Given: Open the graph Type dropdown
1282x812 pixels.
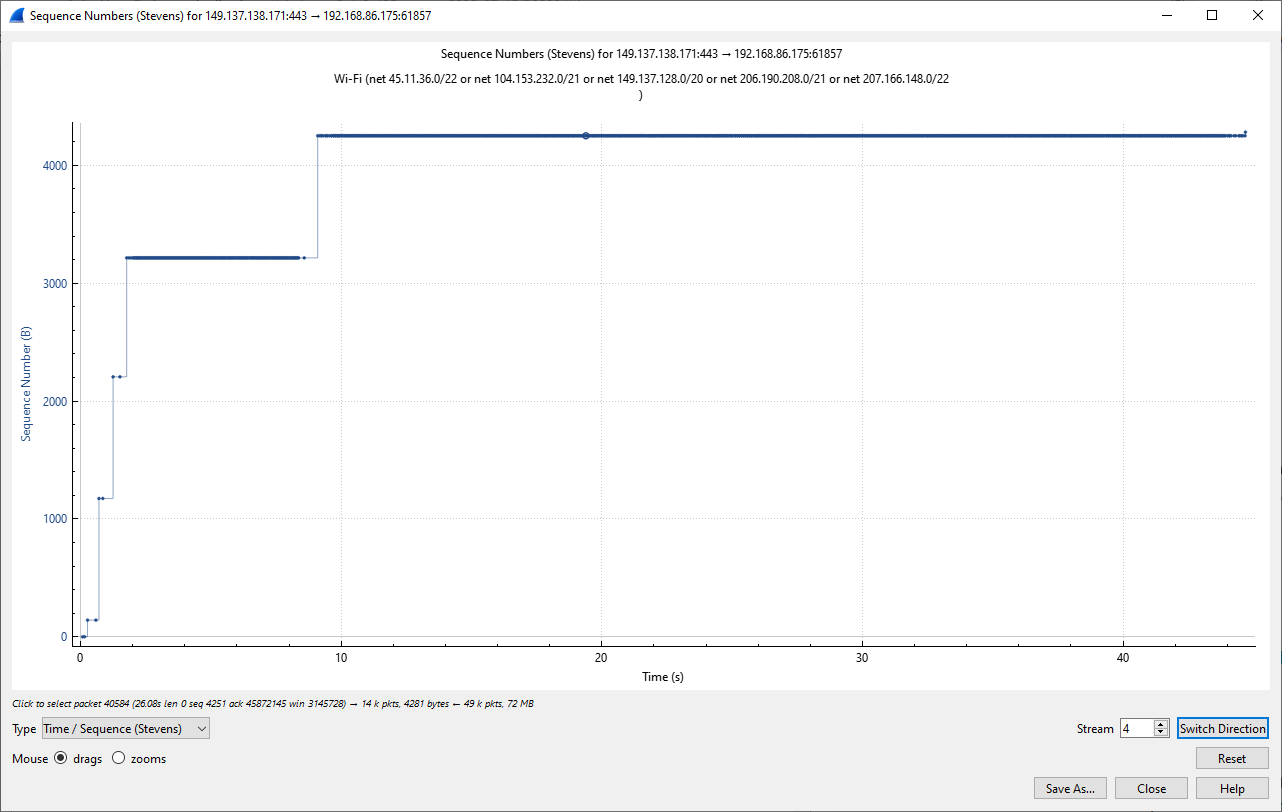Looking at the screenshot, I should tap(126, 729).
